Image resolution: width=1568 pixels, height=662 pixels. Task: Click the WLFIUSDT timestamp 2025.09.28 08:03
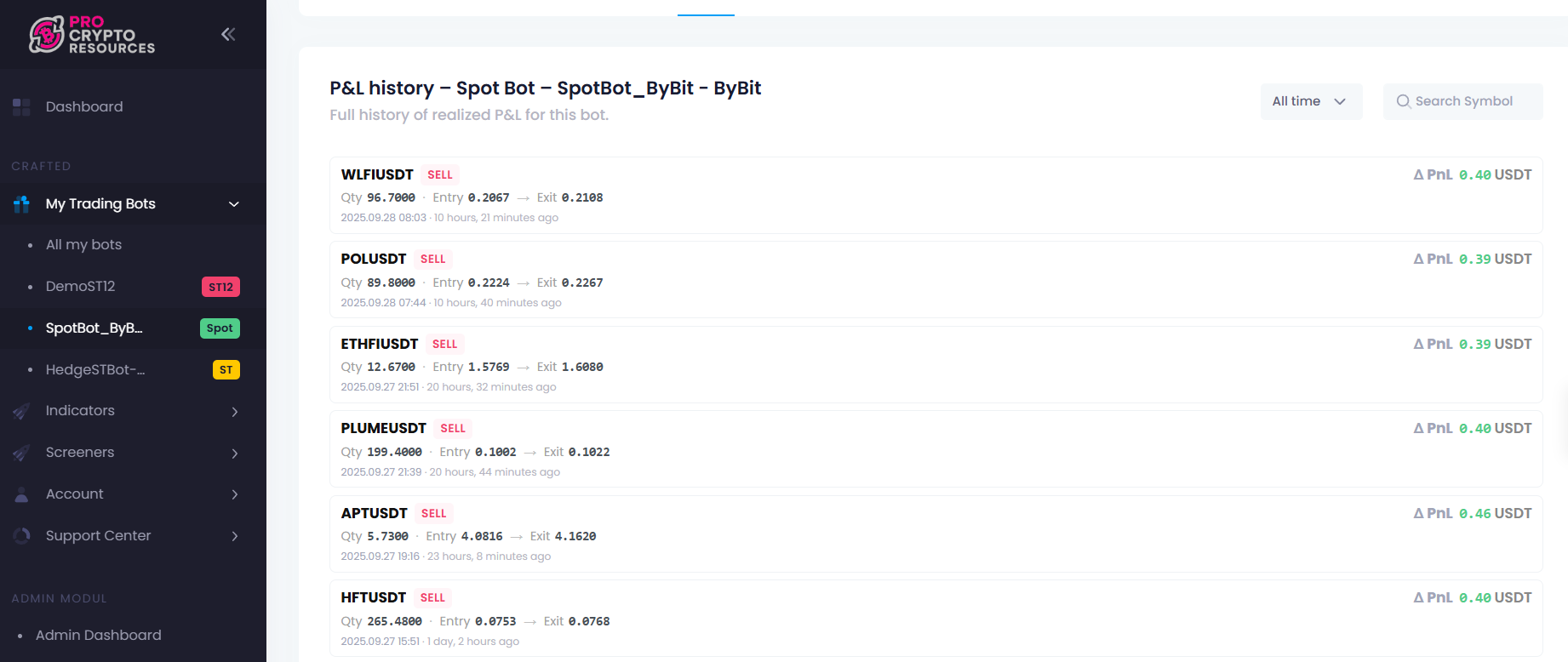click(x=383, y=218)
